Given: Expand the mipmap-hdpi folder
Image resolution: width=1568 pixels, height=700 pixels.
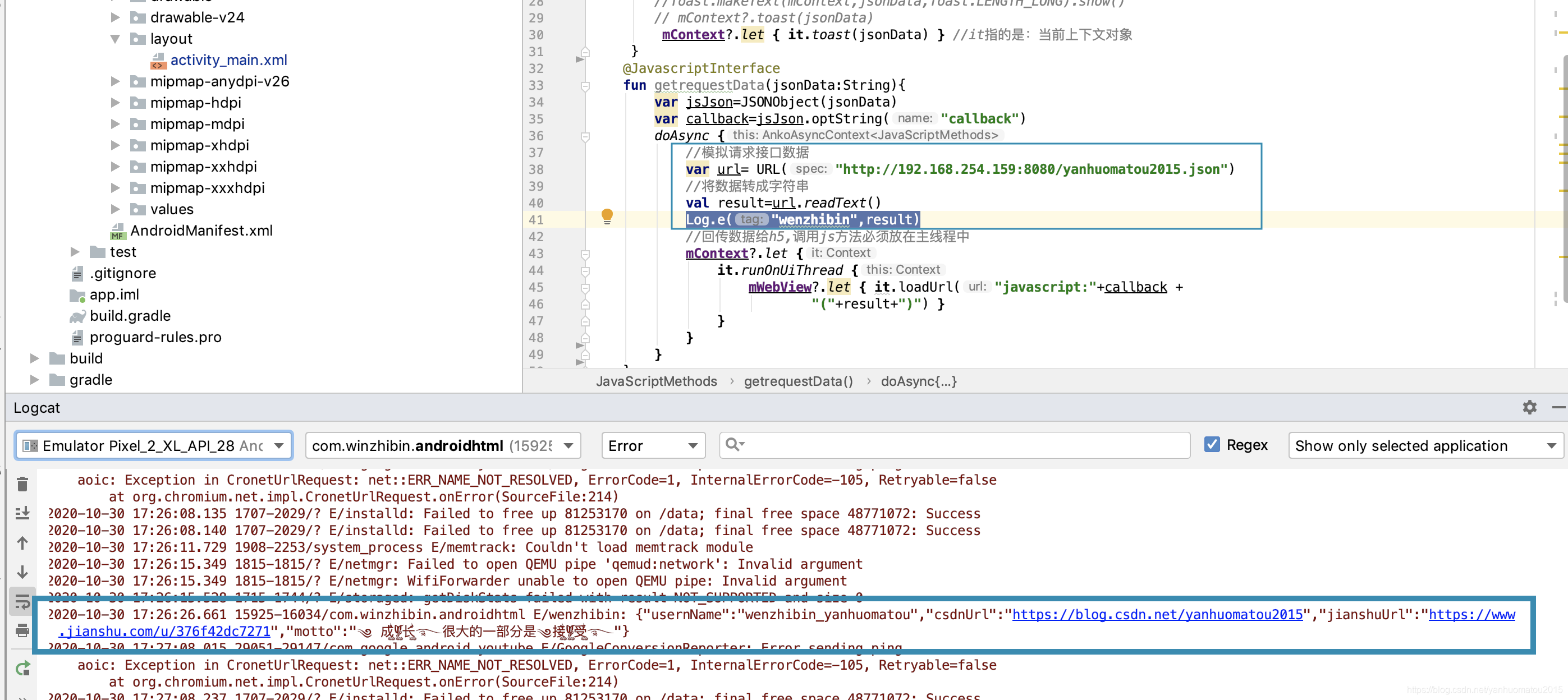Looking at the screenshot, I should point(115,103).
